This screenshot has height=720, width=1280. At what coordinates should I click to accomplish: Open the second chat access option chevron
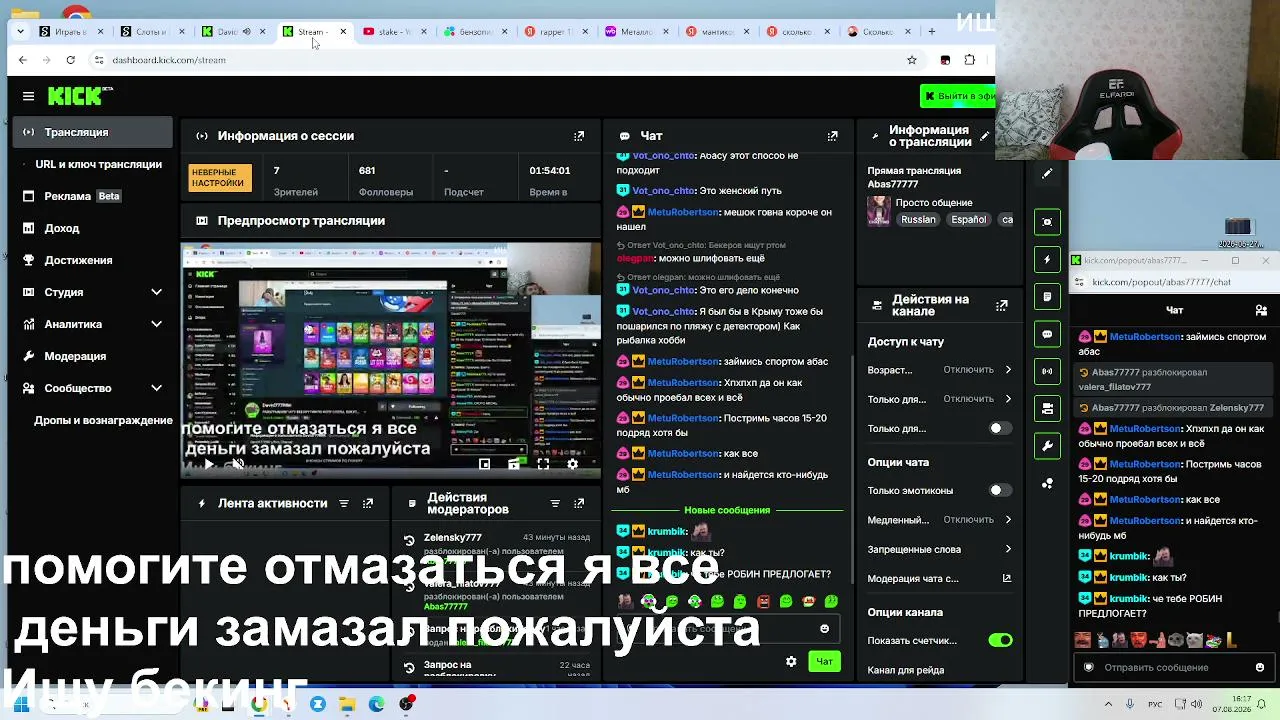[x=1007, y=399]
